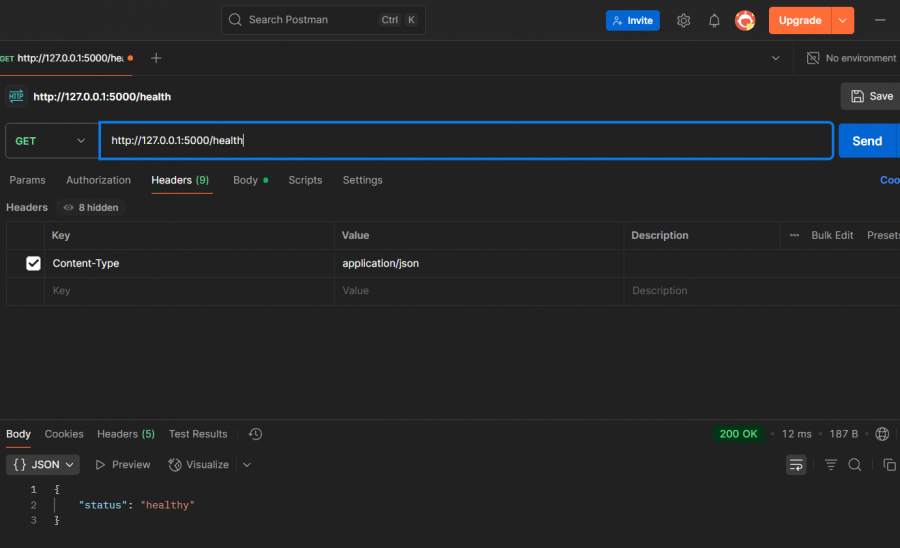This screenshot has height=548, width=900.
Task: Open the notifications bell
Action: [714, 20]
